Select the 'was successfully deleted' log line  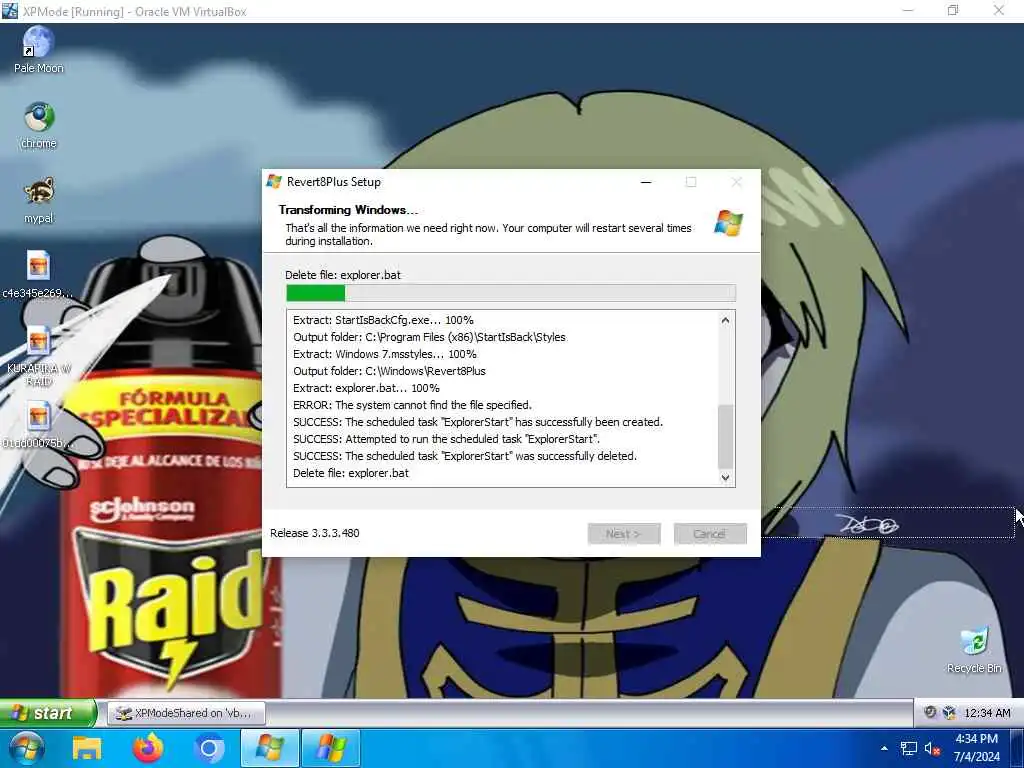click(x=465, y=456)
